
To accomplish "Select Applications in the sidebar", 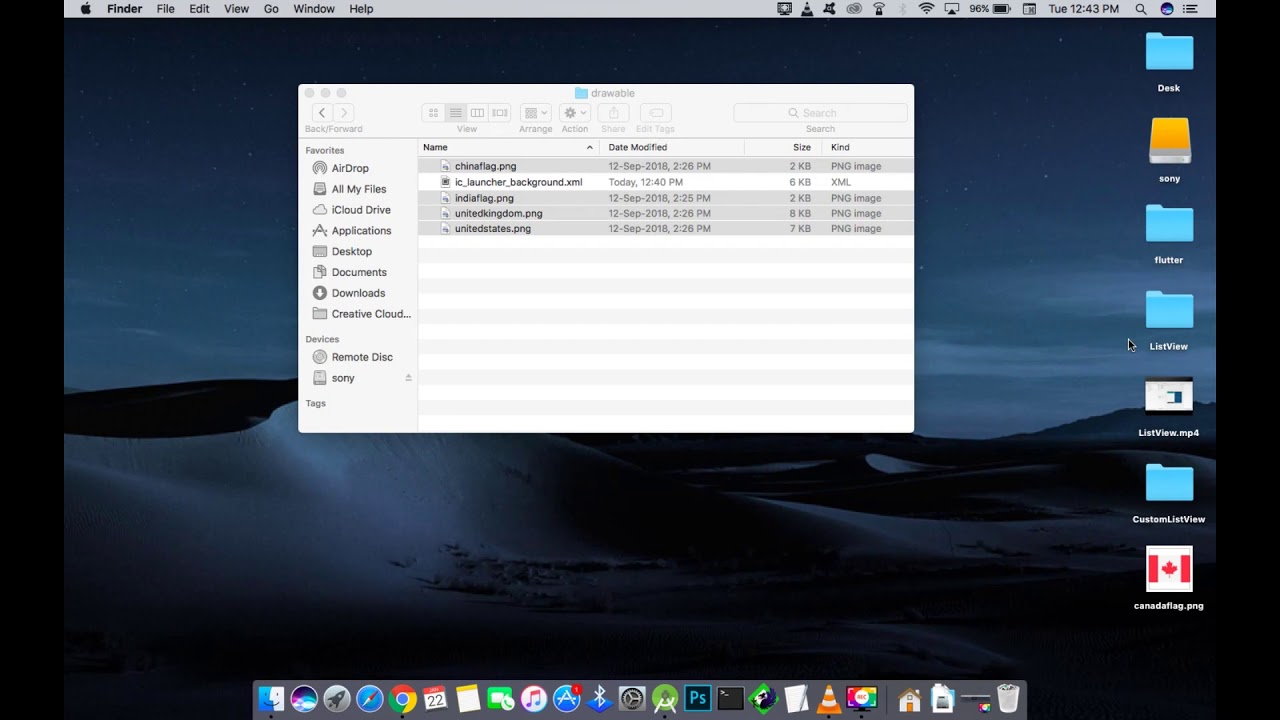I will [x=361, y=231].
